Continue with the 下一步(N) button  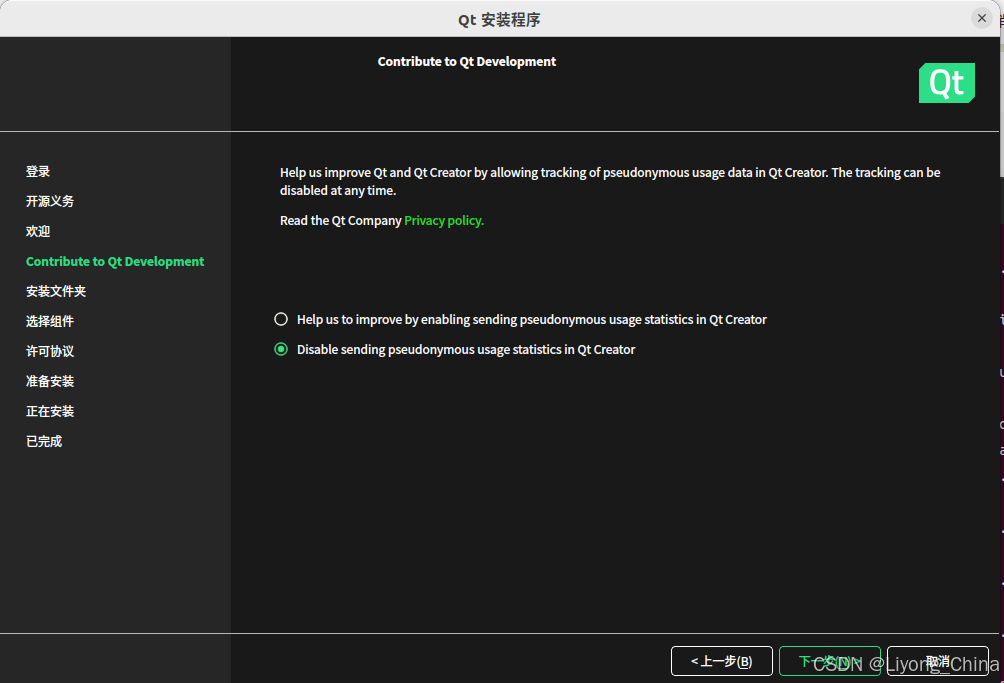829,661
